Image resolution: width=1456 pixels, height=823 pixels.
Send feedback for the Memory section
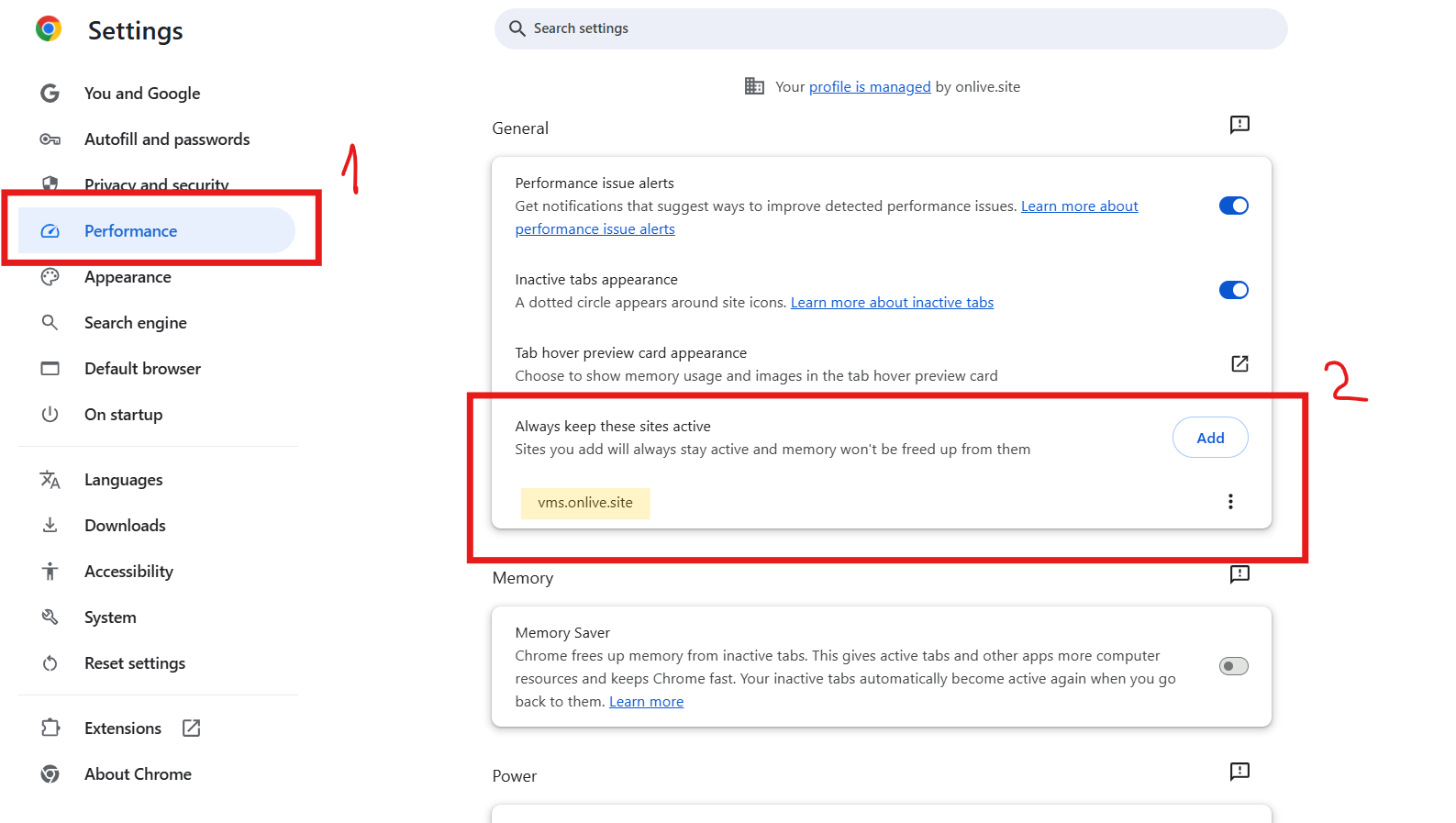tap(1239, 574)
